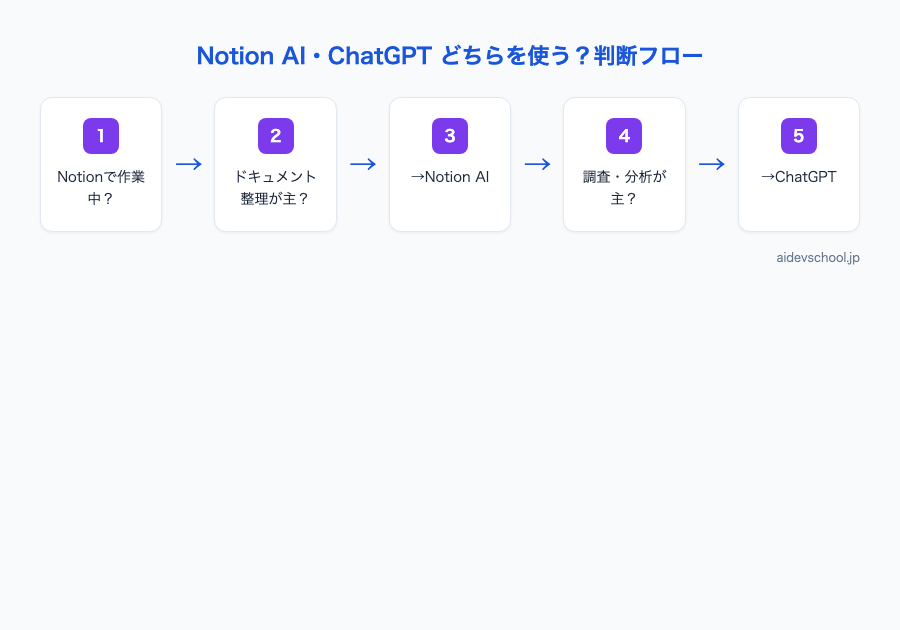
Task: Select the numbered badge "5" icon
Action: point(798,136)
